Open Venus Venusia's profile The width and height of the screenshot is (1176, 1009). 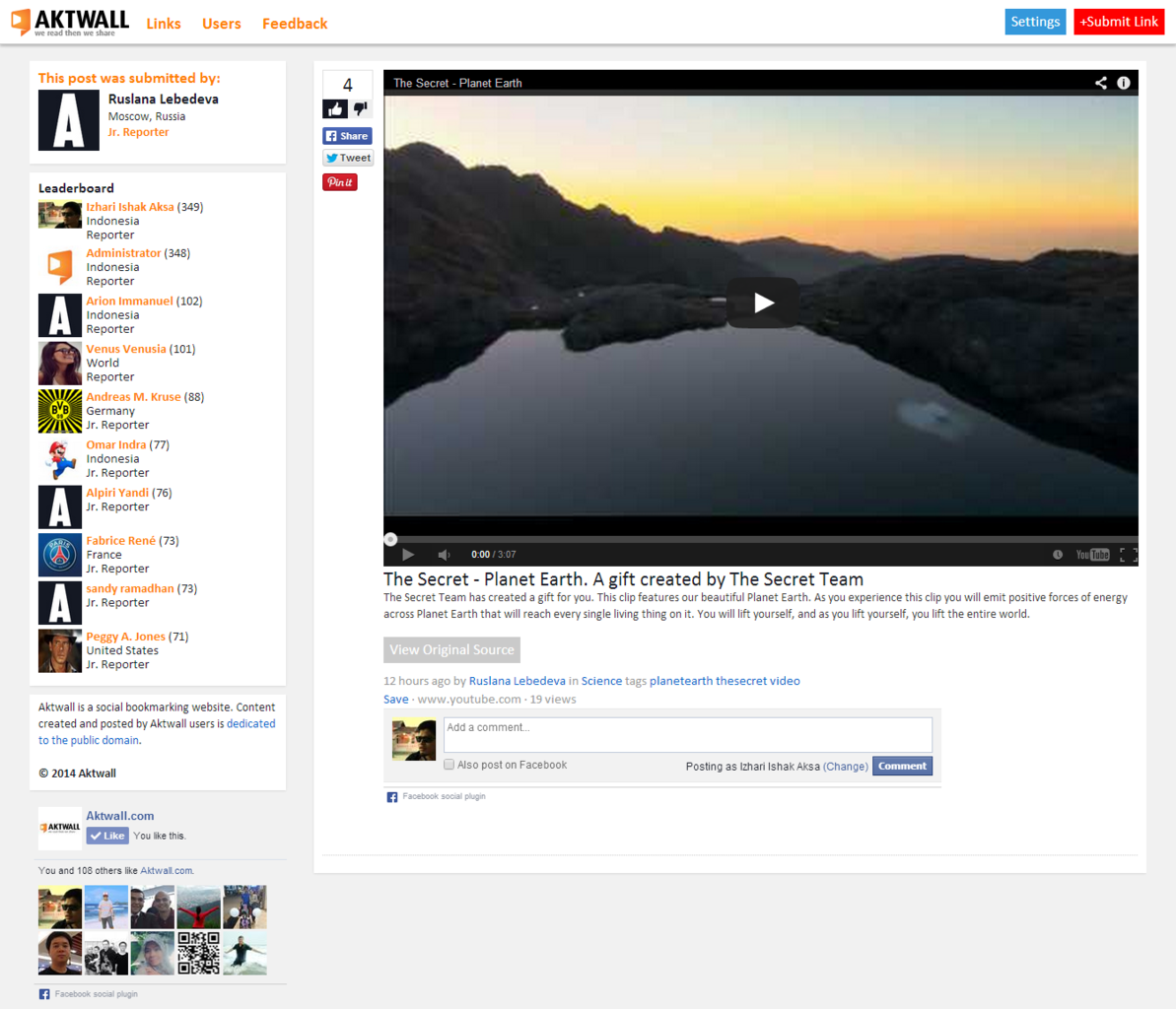126,350
